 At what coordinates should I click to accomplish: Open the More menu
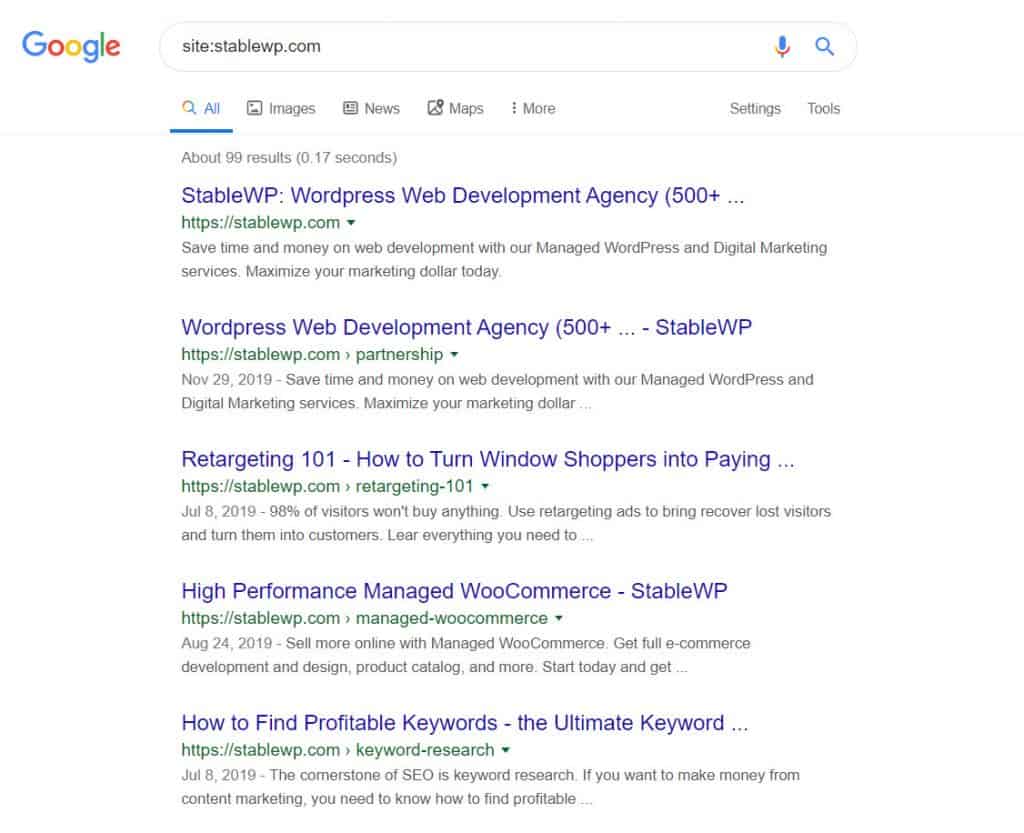pos(533,108)
